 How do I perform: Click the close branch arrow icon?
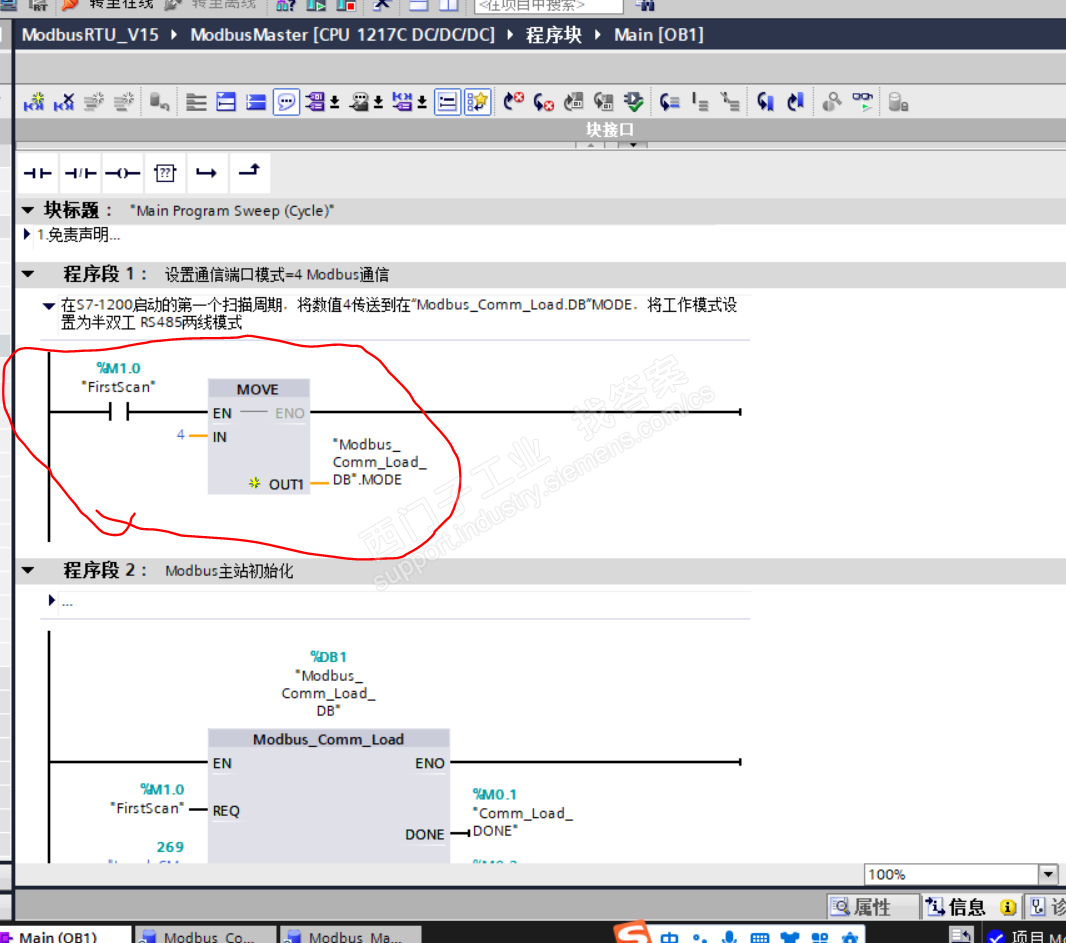click(249, 171)
